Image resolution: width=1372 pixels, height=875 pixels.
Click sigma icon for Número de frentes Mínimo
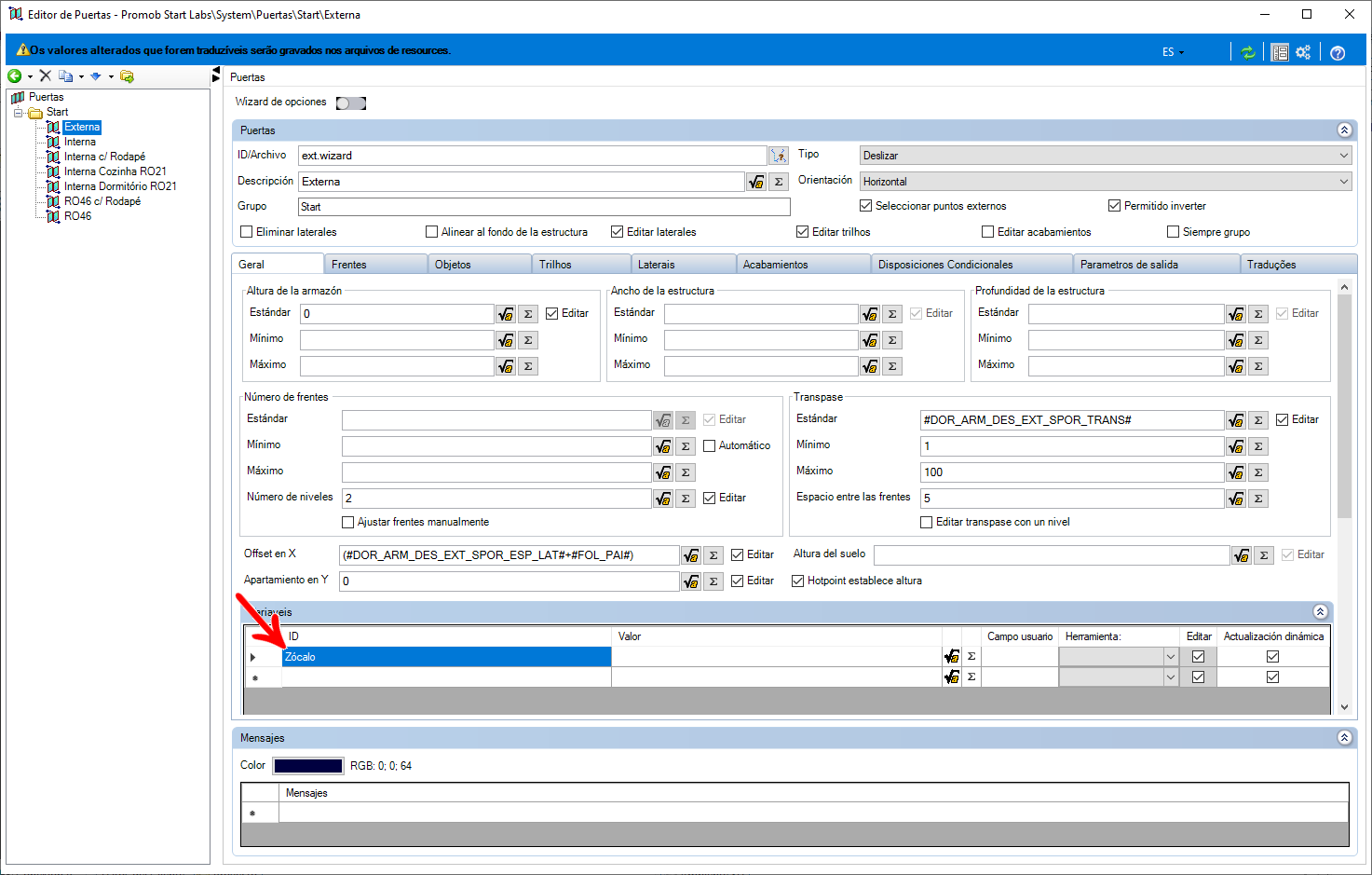[686, 446]
